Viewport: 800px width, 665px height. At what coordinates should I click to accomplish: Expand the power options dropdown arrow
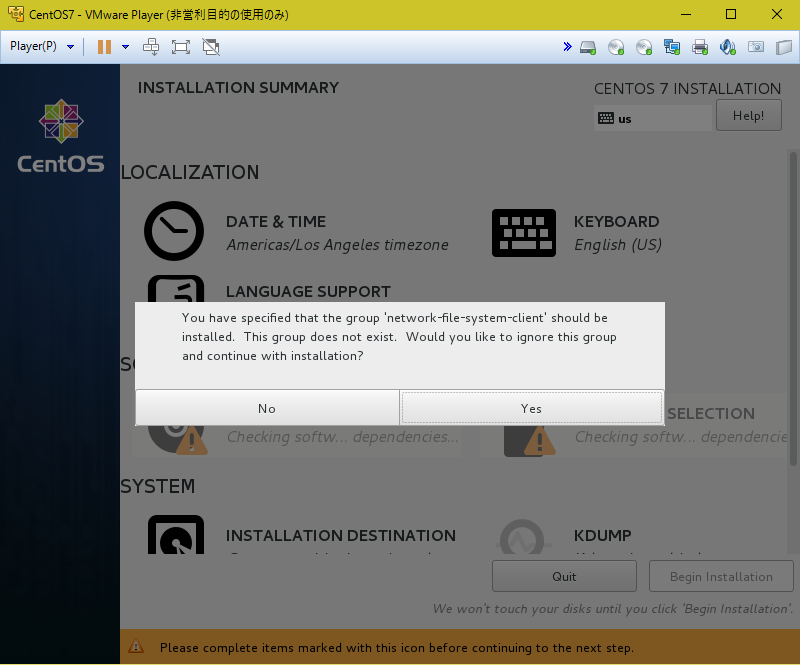point(126,47)
